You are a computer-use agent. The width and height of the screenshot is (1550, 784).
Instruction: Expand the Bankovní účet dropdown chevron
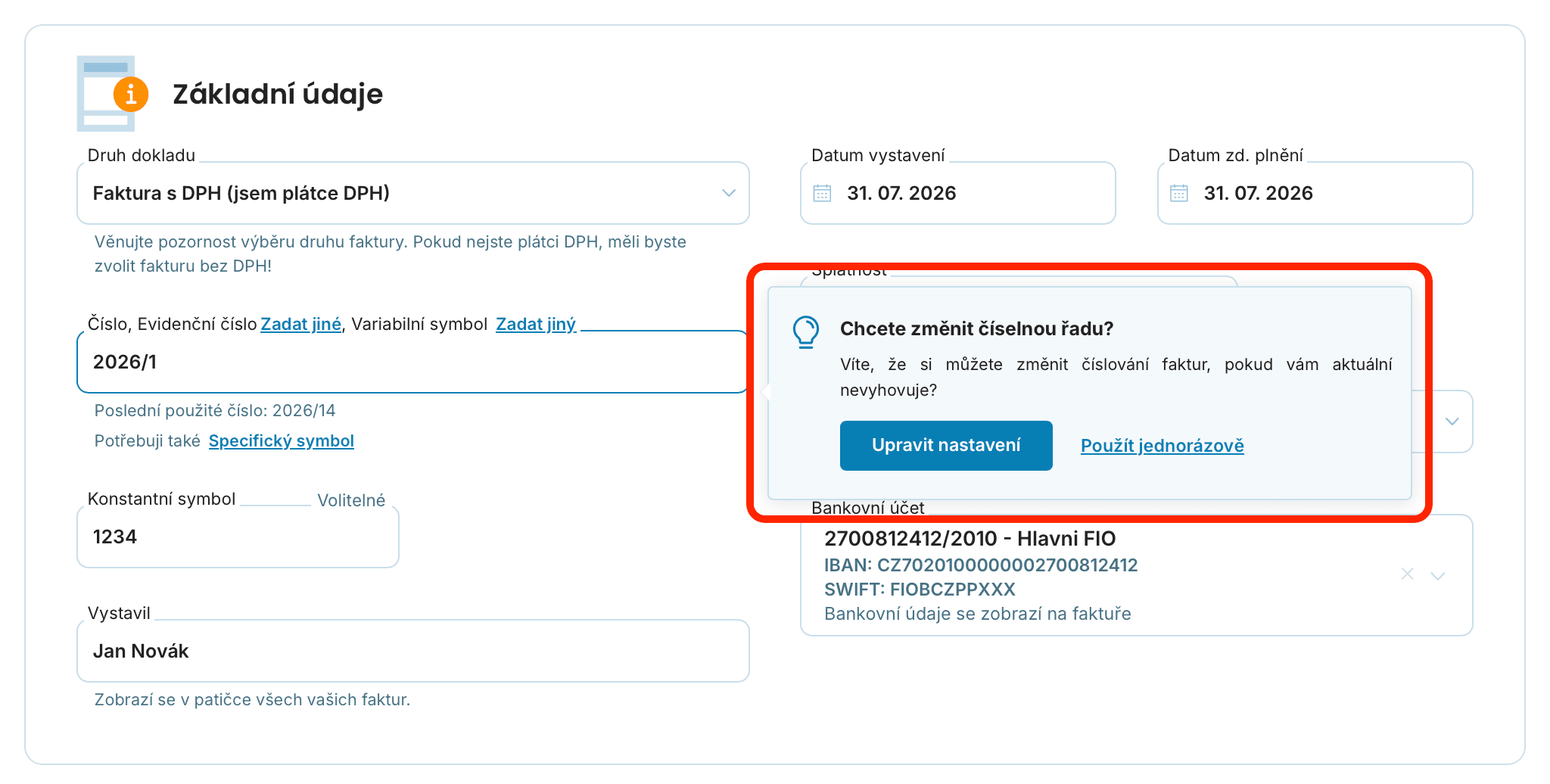[x=1438, y=576]
